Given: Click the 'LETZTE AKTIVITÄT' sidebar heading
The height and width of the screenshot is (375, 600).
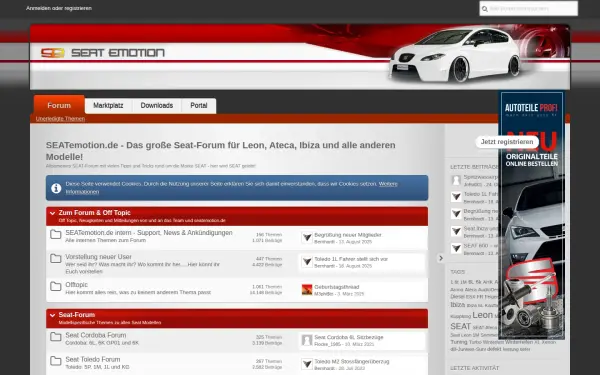Looking at the screenshot, I should [475, 368].
